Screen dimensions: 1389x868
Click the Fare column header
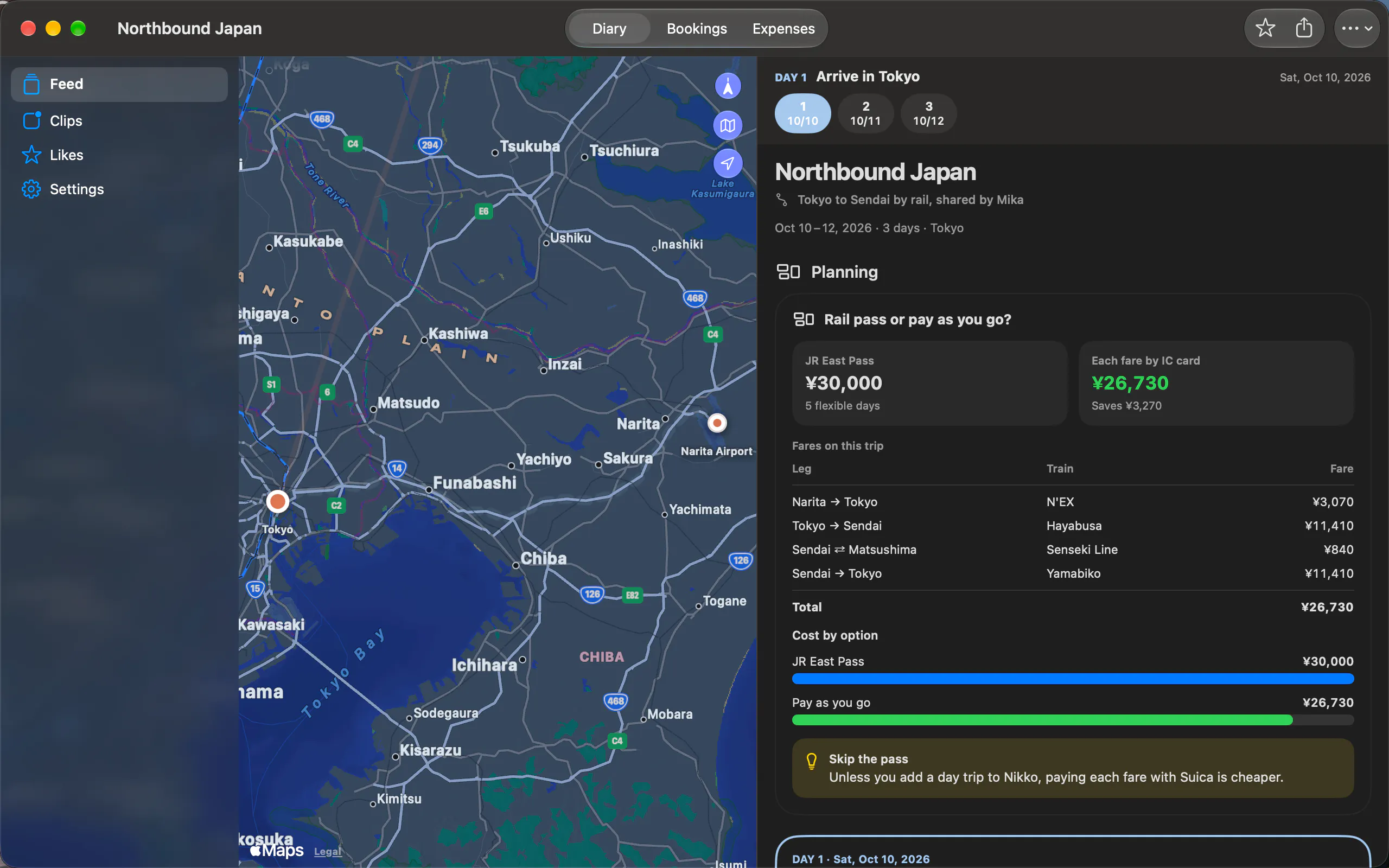pos(1341,468)
